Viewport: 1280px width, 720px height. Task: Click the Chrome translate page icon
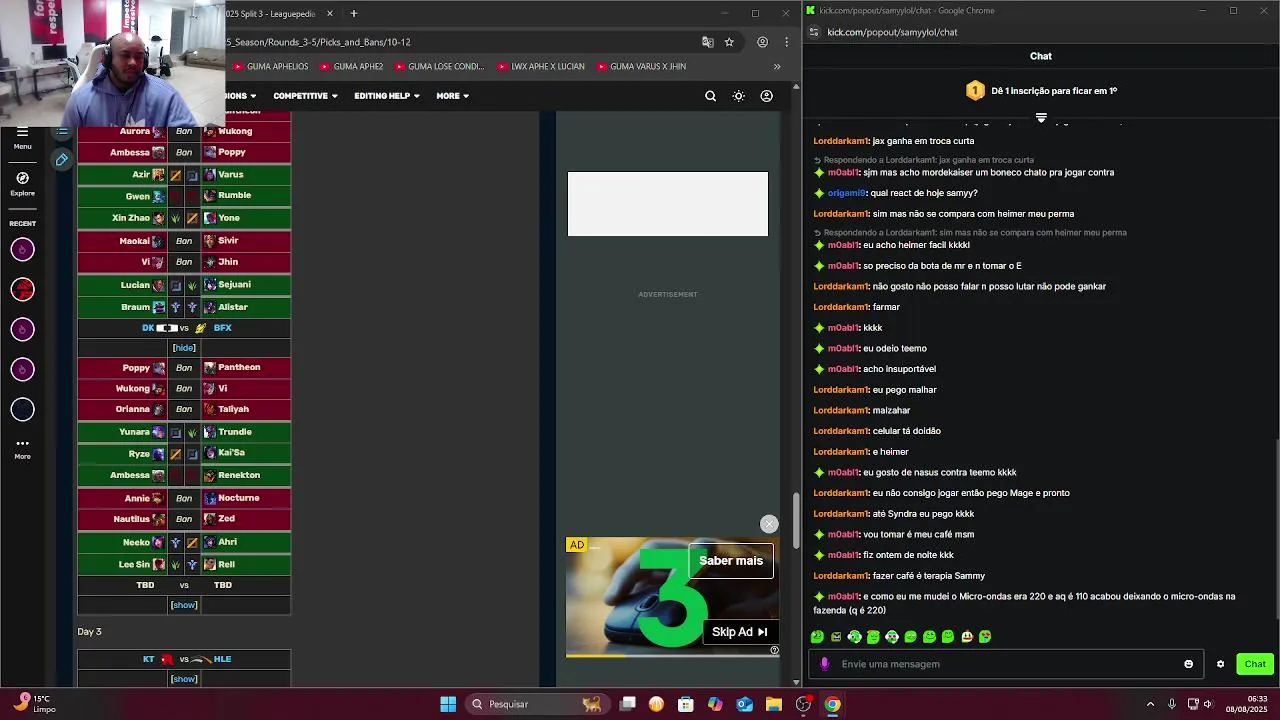point(708,42)
